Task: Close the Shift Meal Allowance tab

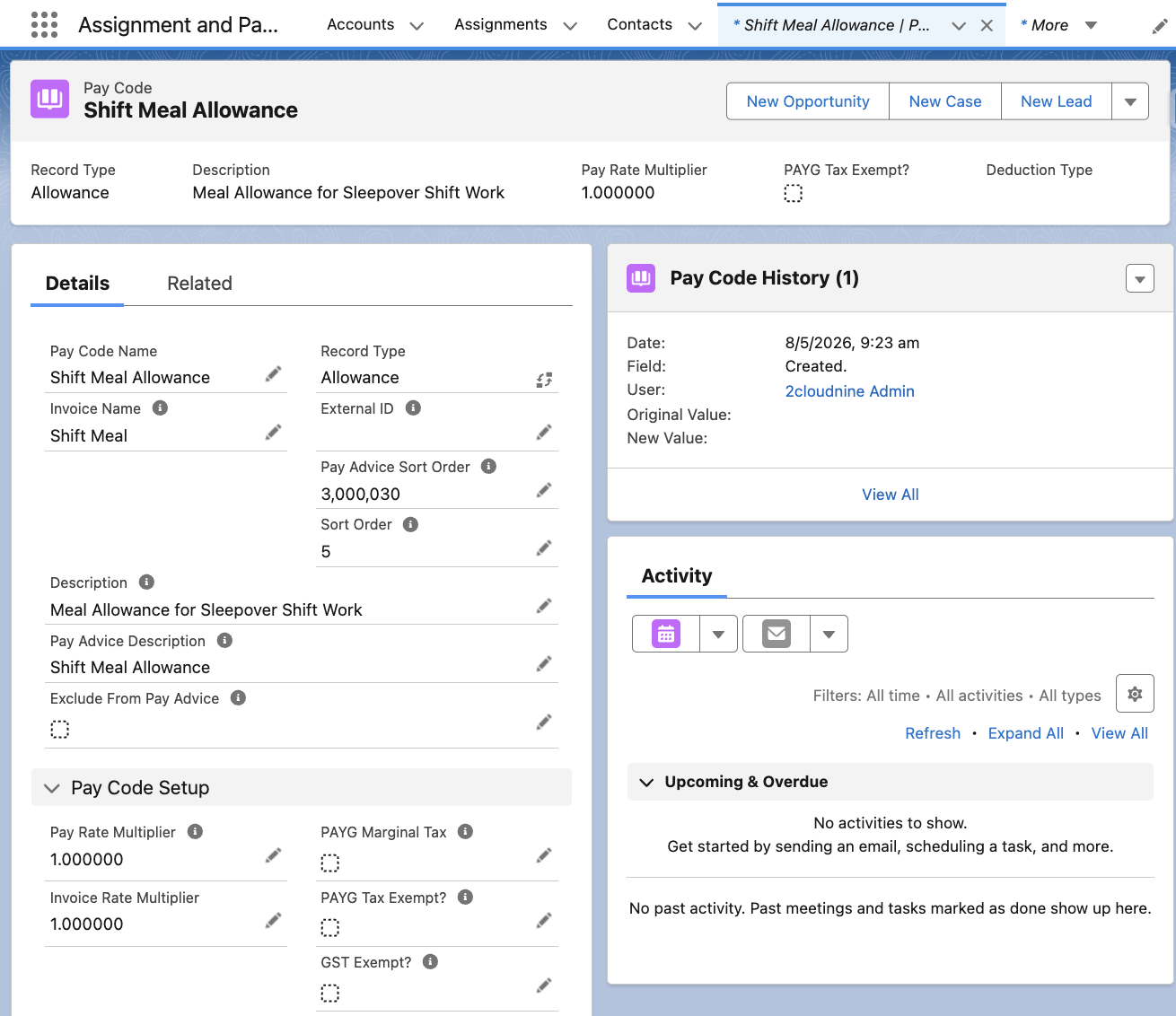Action: pos(987,26)
